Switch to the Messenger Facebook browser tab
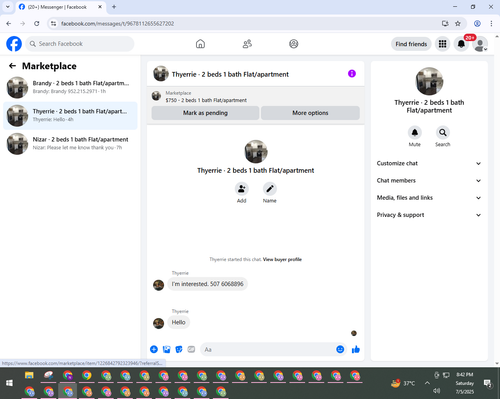 click(x=61, y=7)
